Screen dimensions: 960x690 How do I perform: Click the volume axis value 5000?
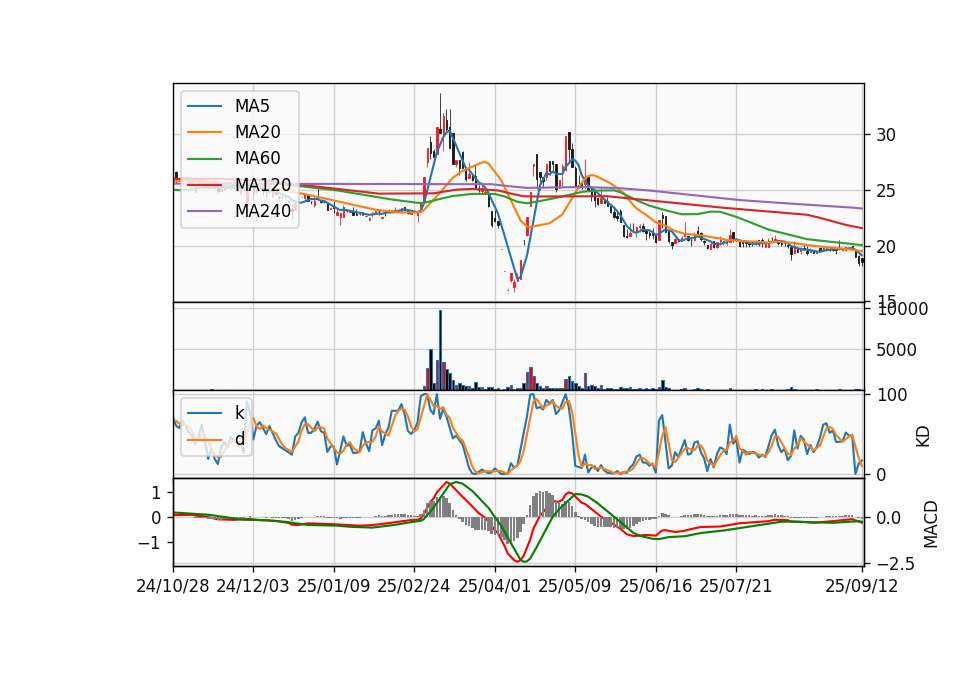[x=896, y=350]
